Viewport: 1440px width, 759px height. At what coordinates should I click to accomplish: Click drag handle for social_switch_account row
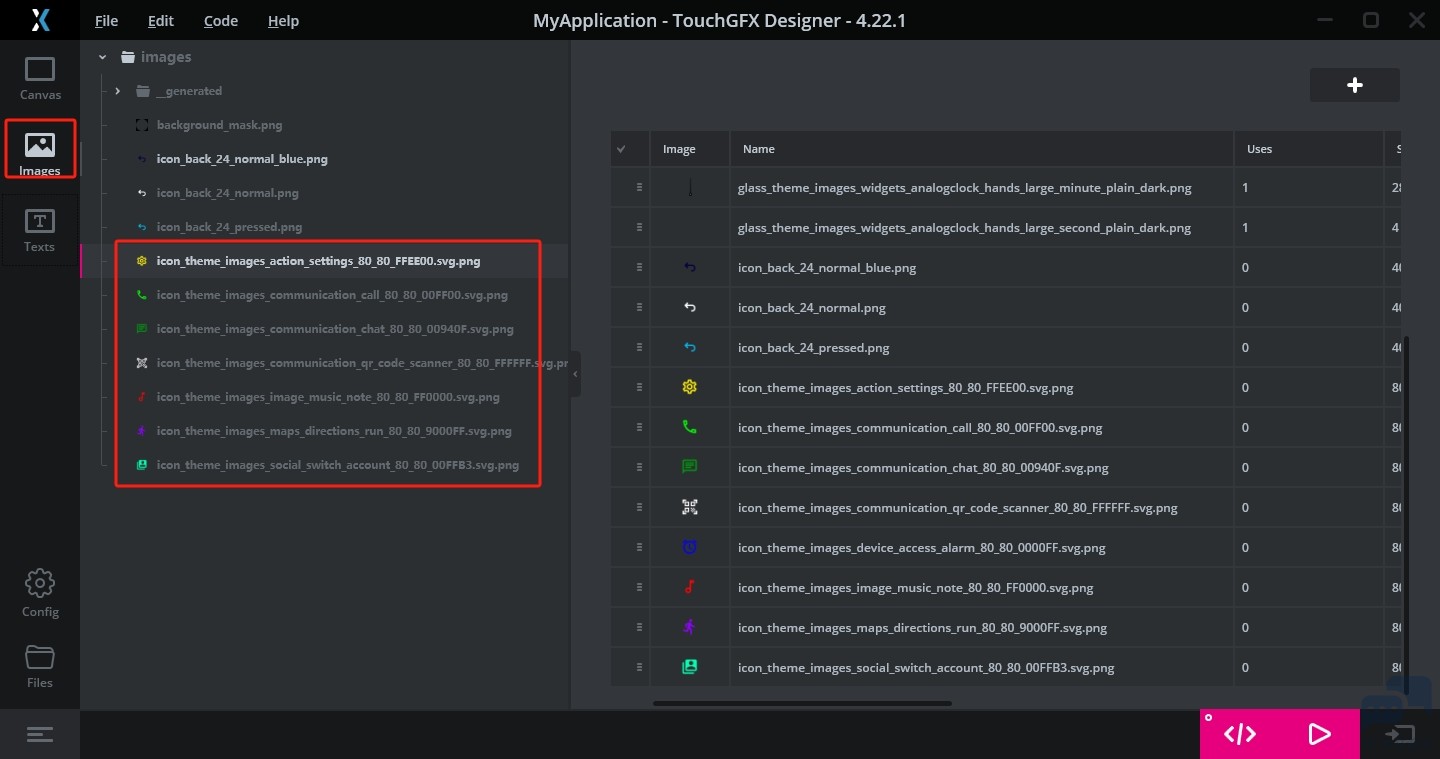tap(639, 667)
